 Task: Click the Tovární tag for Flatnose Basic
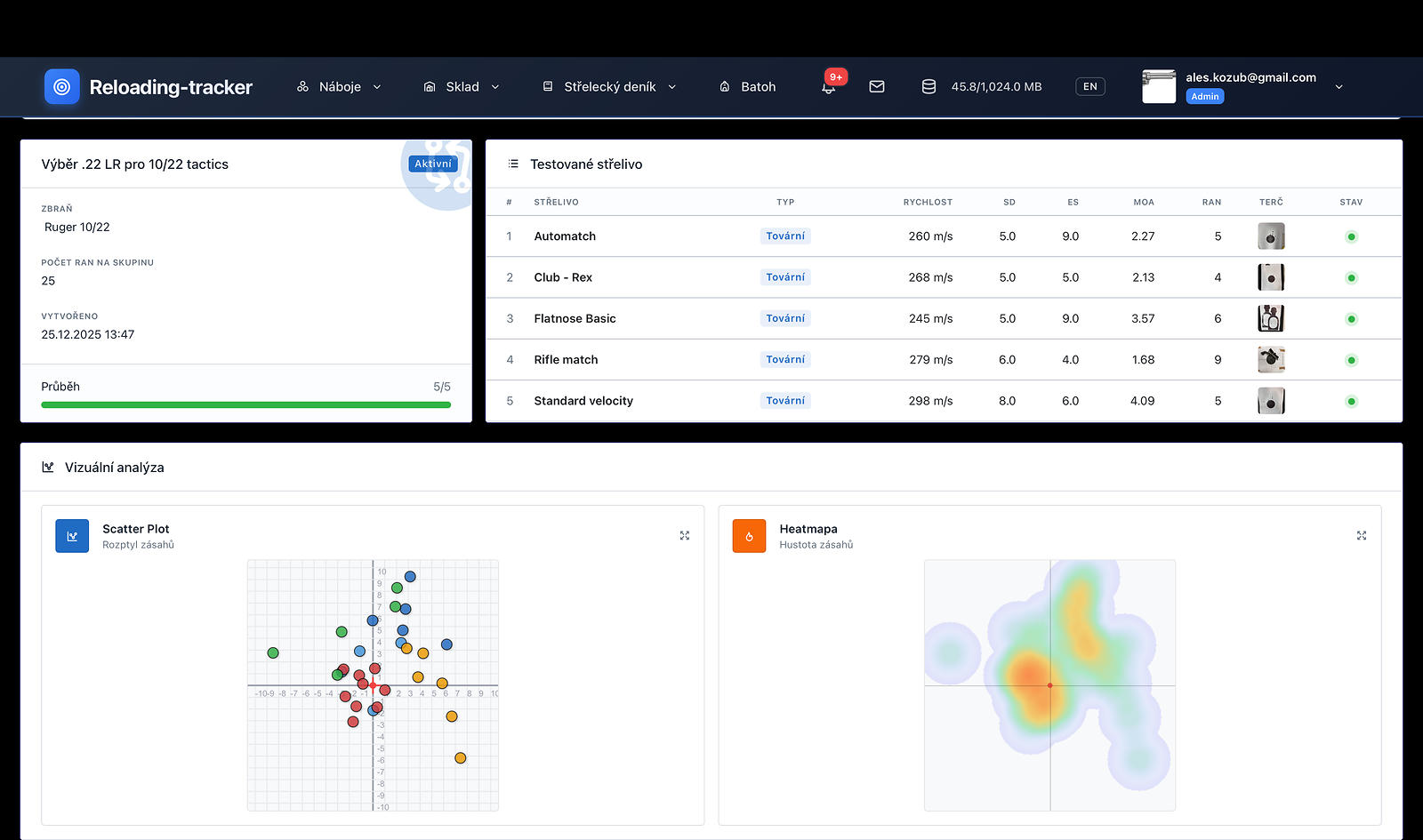(x=785, y=318)
